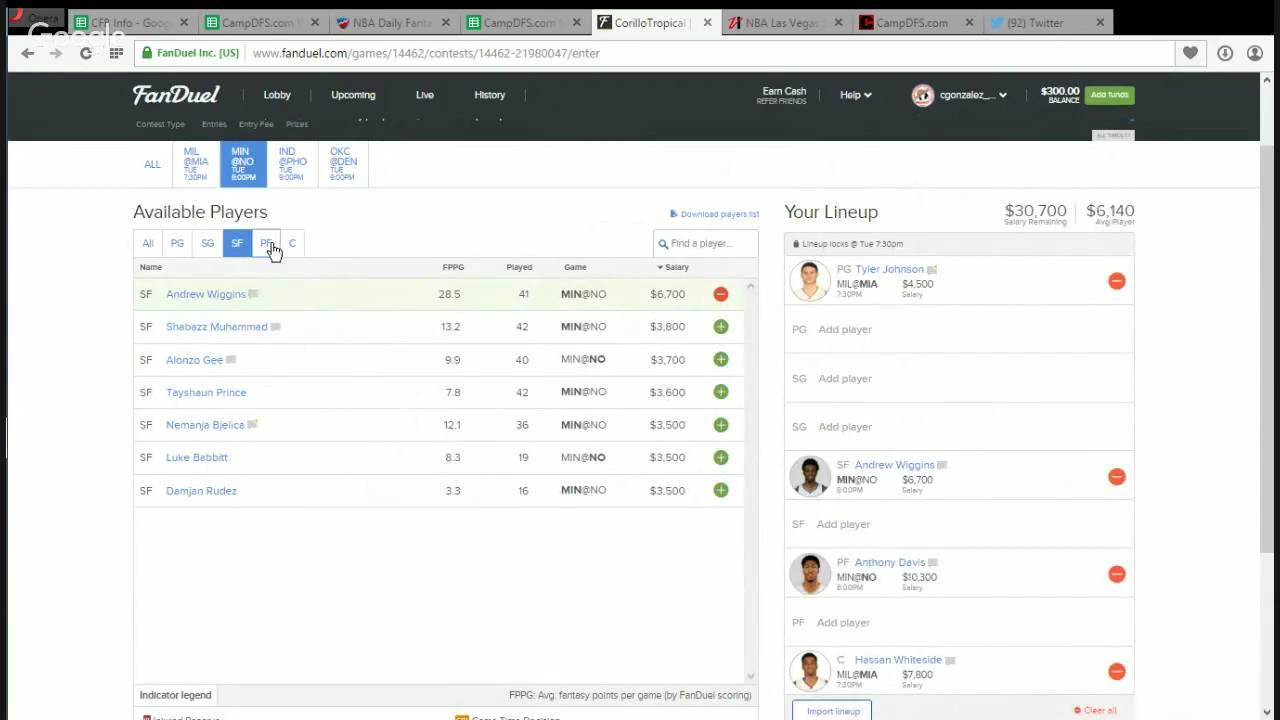This screenshot has width=1280, height=720.
Task: Sort by FPPG column header
Action: tap(453, 268)
